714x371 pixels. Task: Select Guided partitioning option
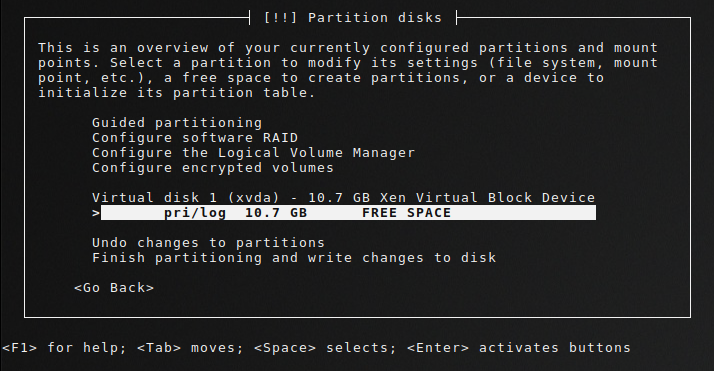(x=177, y=123)
